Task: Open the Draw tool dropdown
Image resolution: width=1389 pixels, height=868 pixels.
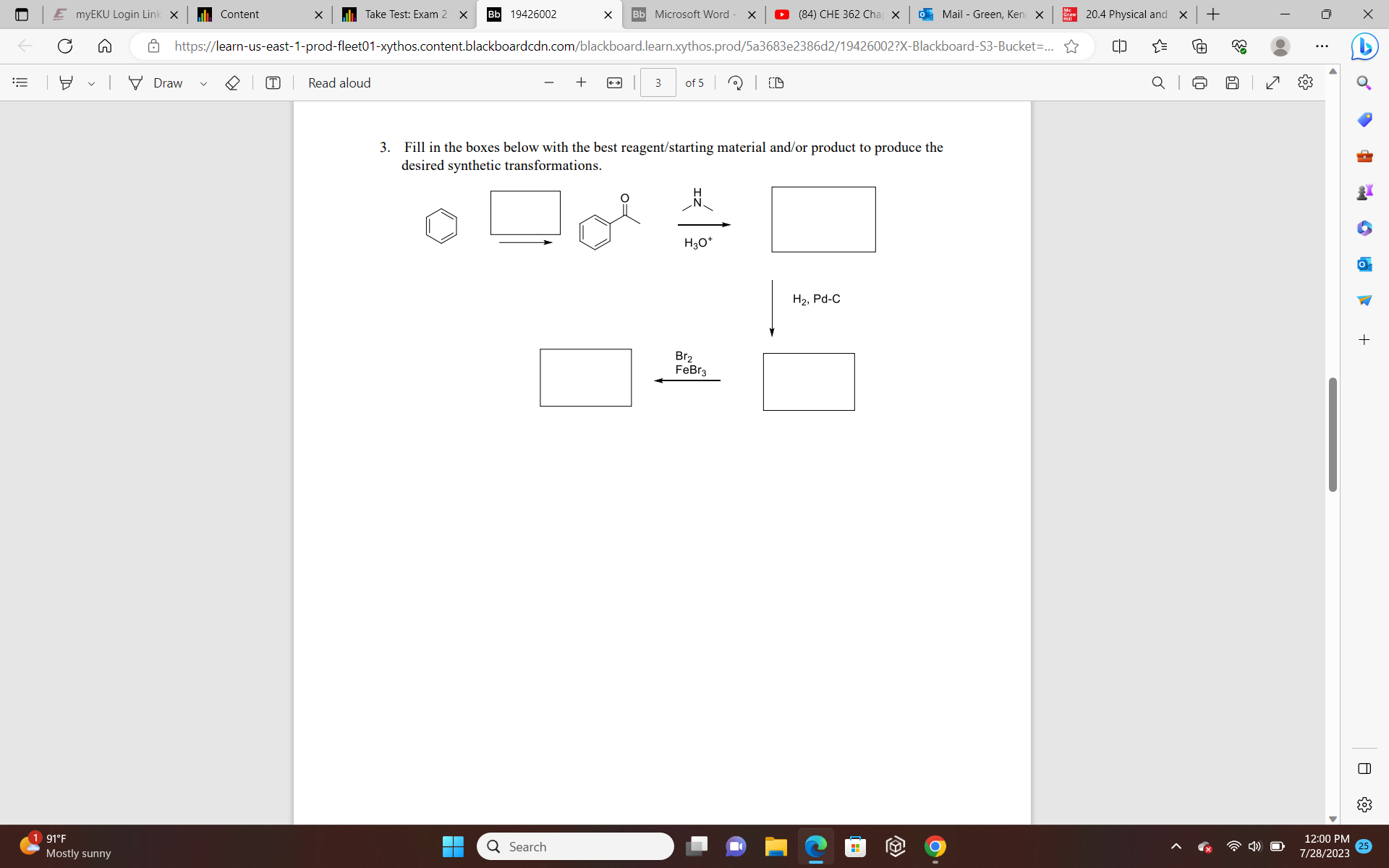Action: 203,82
